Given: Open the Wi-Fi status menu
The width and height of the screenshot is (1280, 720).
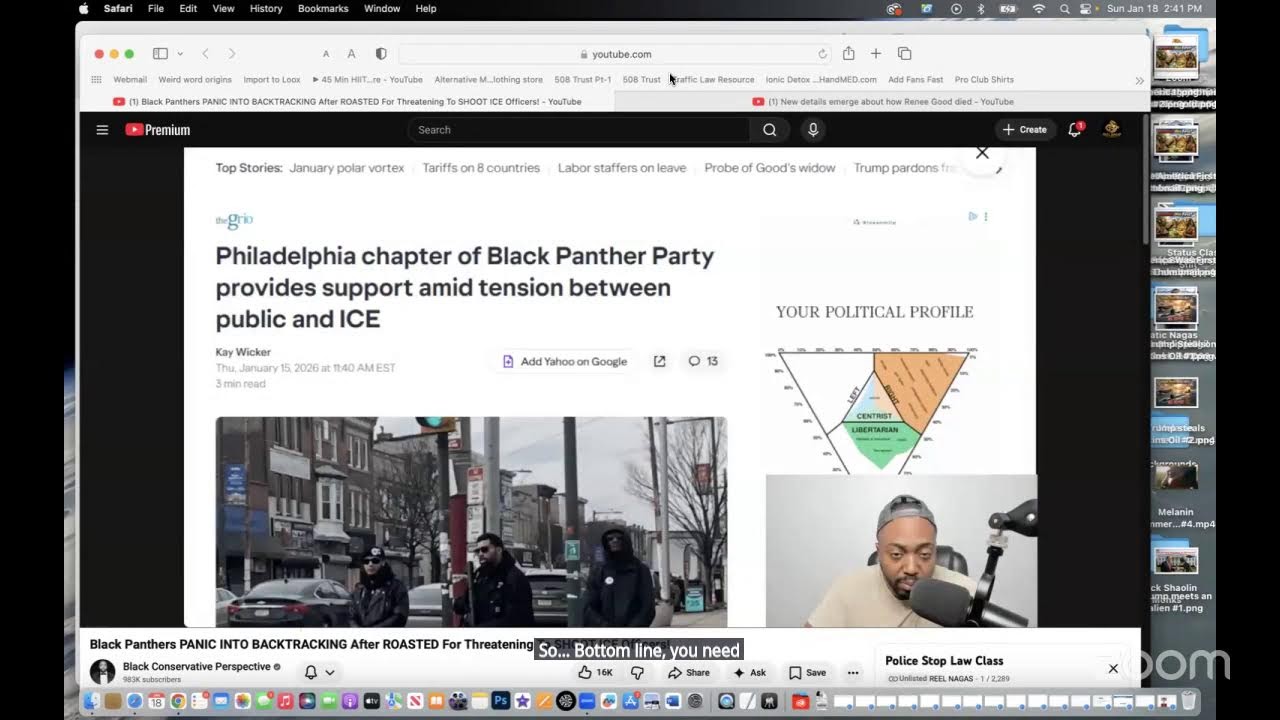Looking at the screenshot, I should 1039,9.
